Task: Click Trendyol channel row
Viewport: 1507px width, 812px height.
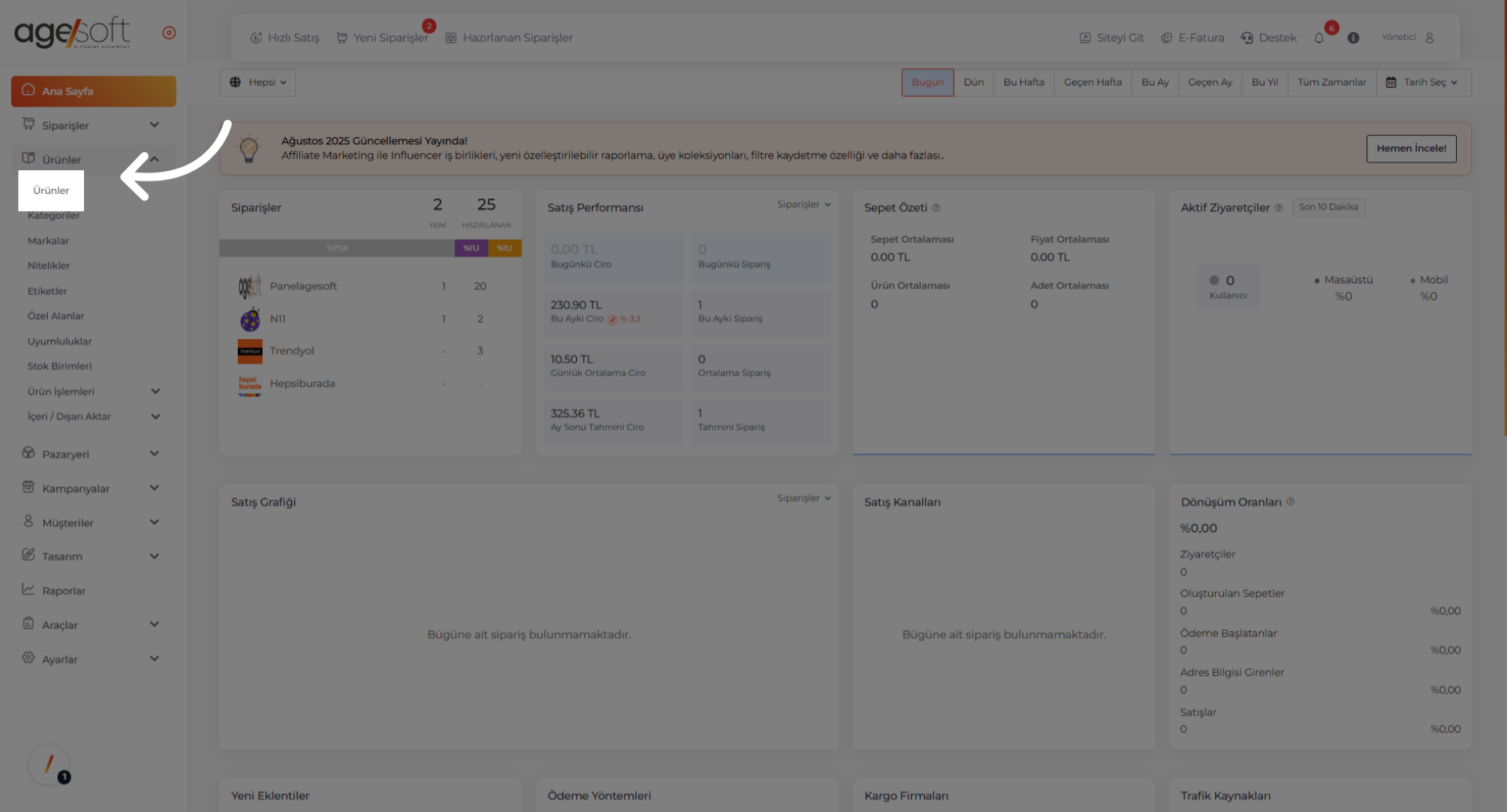Action: point(370,351)
